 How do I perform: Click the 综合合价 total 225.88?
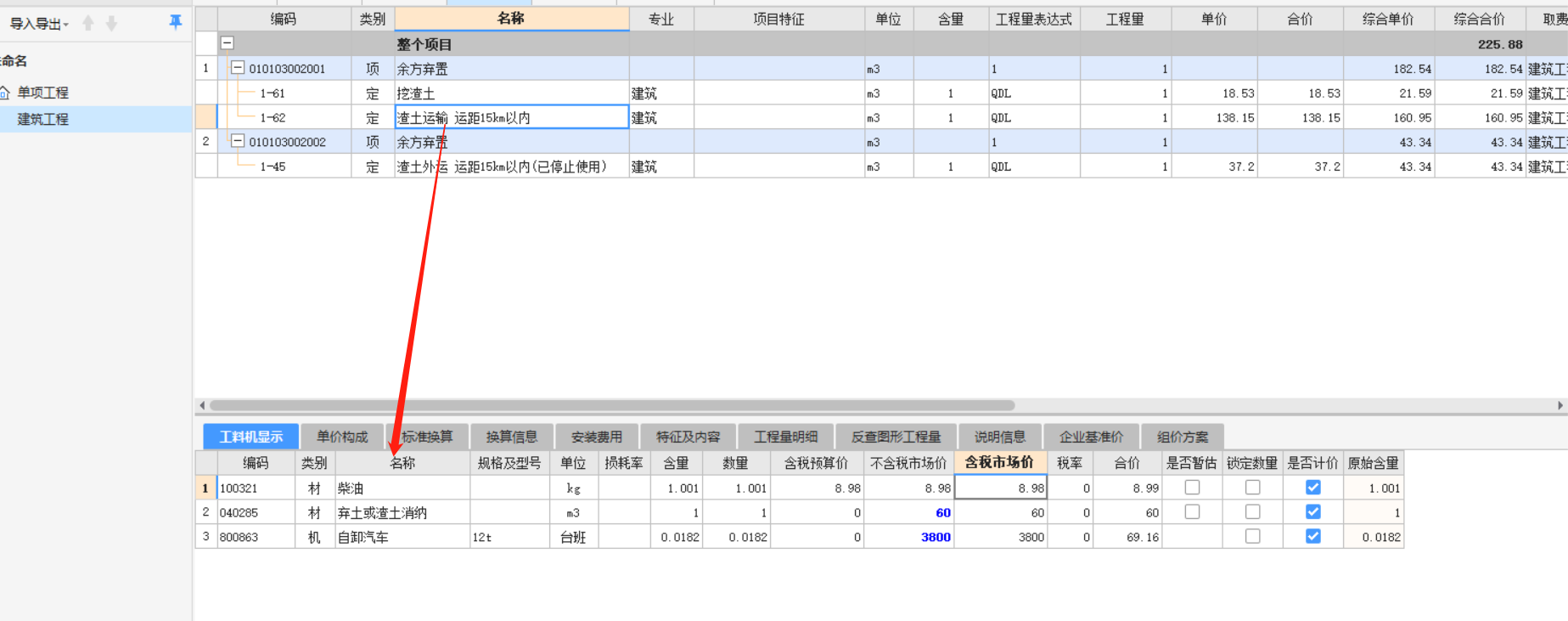[1500, 44]
